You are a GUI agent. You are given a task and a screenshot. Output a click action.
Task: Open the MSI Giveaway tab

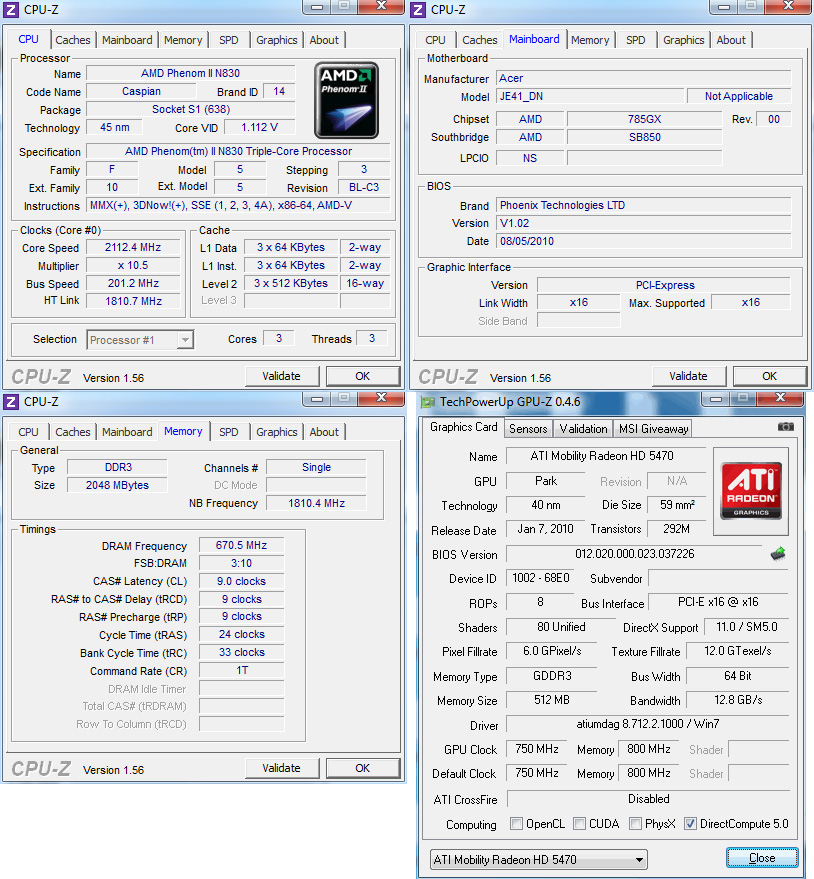point(653,429)
